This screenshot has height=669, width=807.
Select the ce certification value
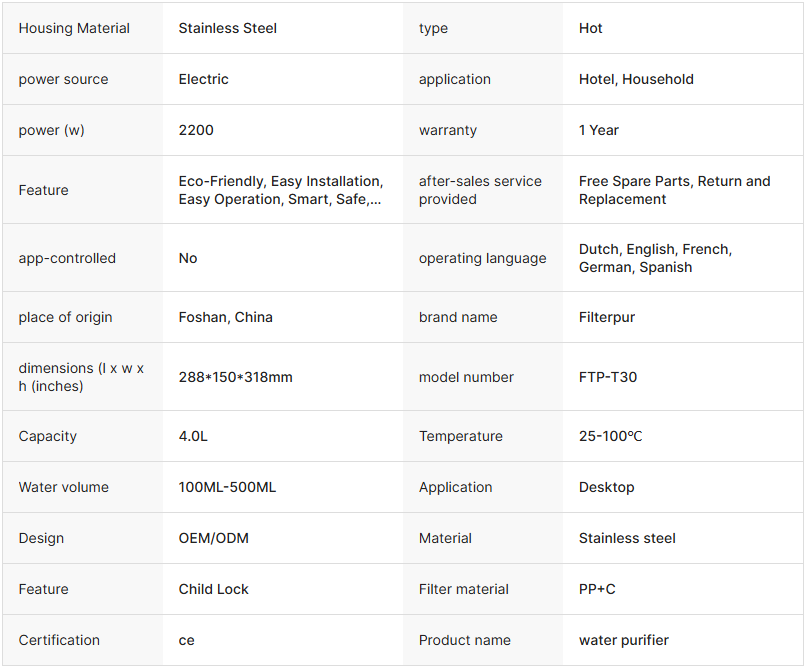pos(187,640)
